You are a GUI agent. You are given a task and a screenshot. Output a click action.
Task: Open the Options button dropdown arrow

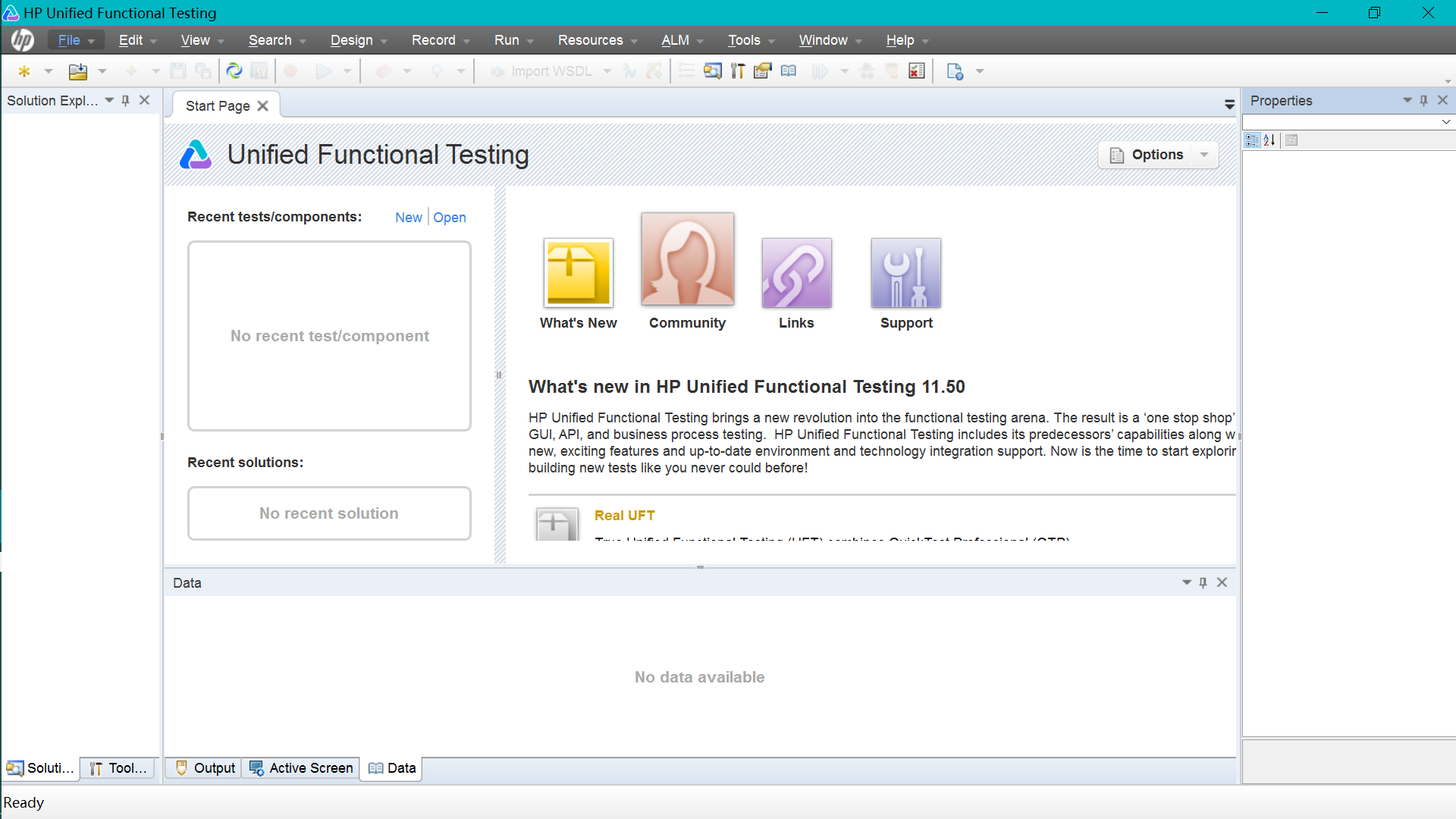tap(1204, 155)
